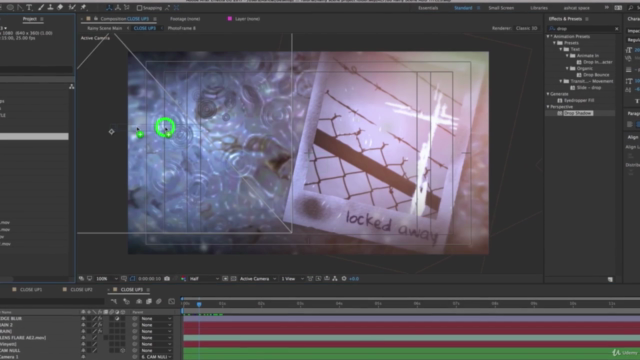
Task: Select the Brush tool
Action: (x=40, y=7)
